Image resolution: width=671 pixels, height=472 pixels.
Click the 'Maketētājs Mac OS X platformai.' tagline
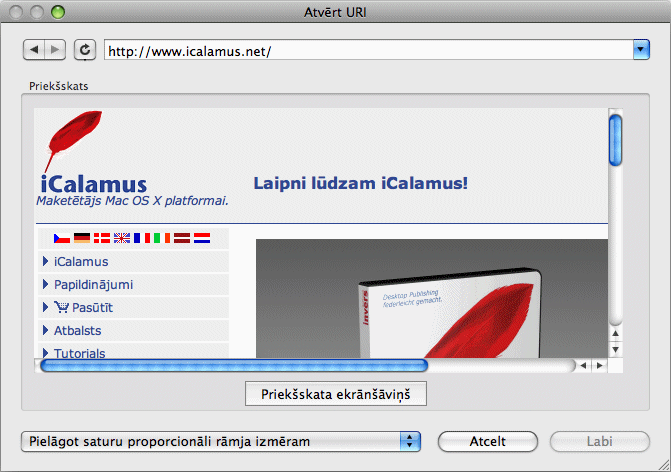(x=132, y=201)
